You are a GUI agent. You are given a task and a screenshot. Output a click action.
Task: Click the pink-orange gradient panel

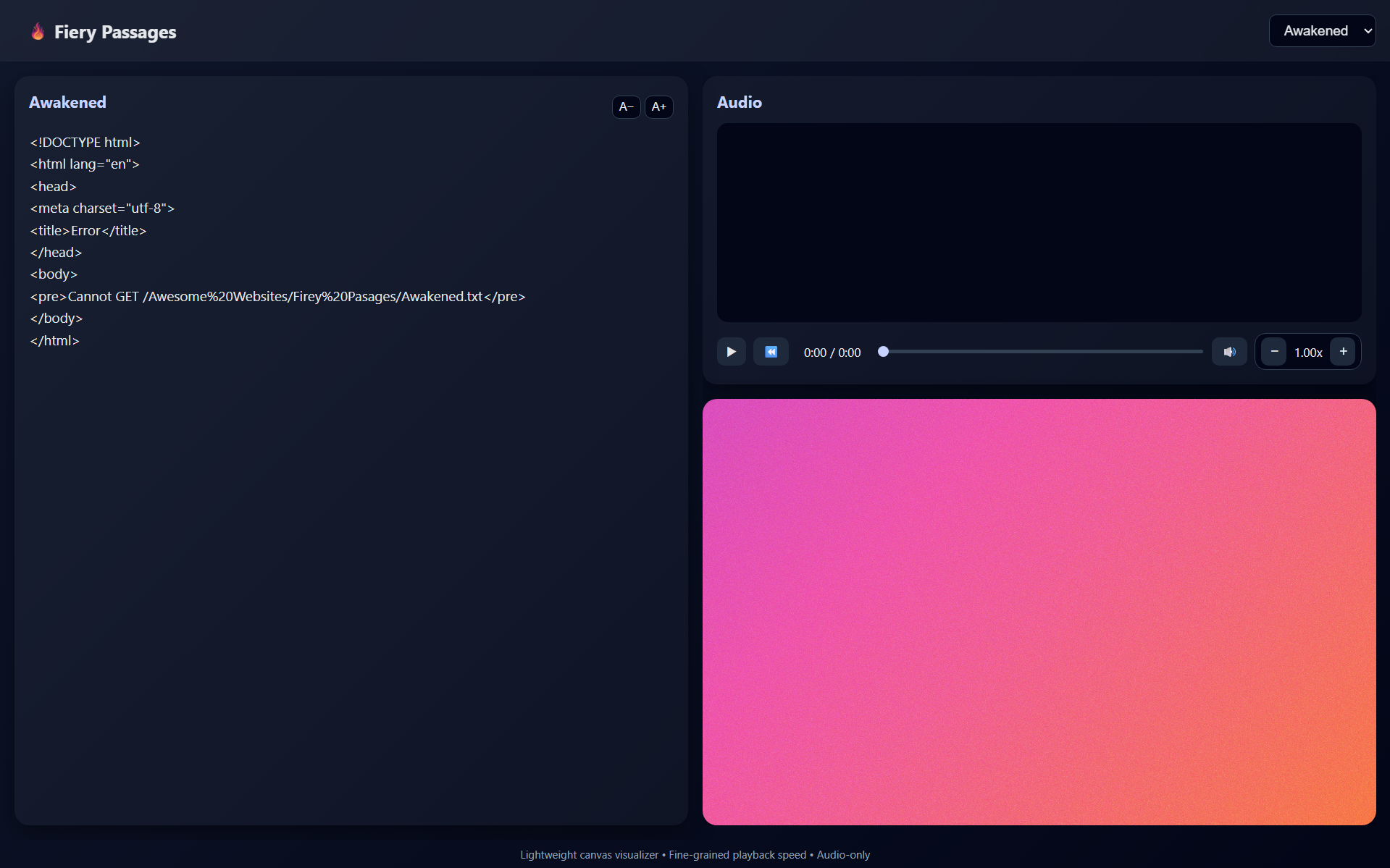(x=1039, y=612)
